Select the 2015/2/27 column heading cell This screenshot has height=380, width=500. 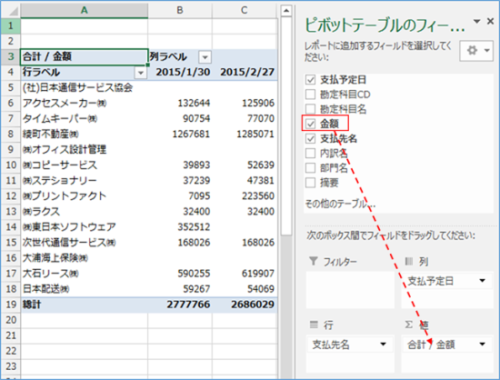click(244, 72)
